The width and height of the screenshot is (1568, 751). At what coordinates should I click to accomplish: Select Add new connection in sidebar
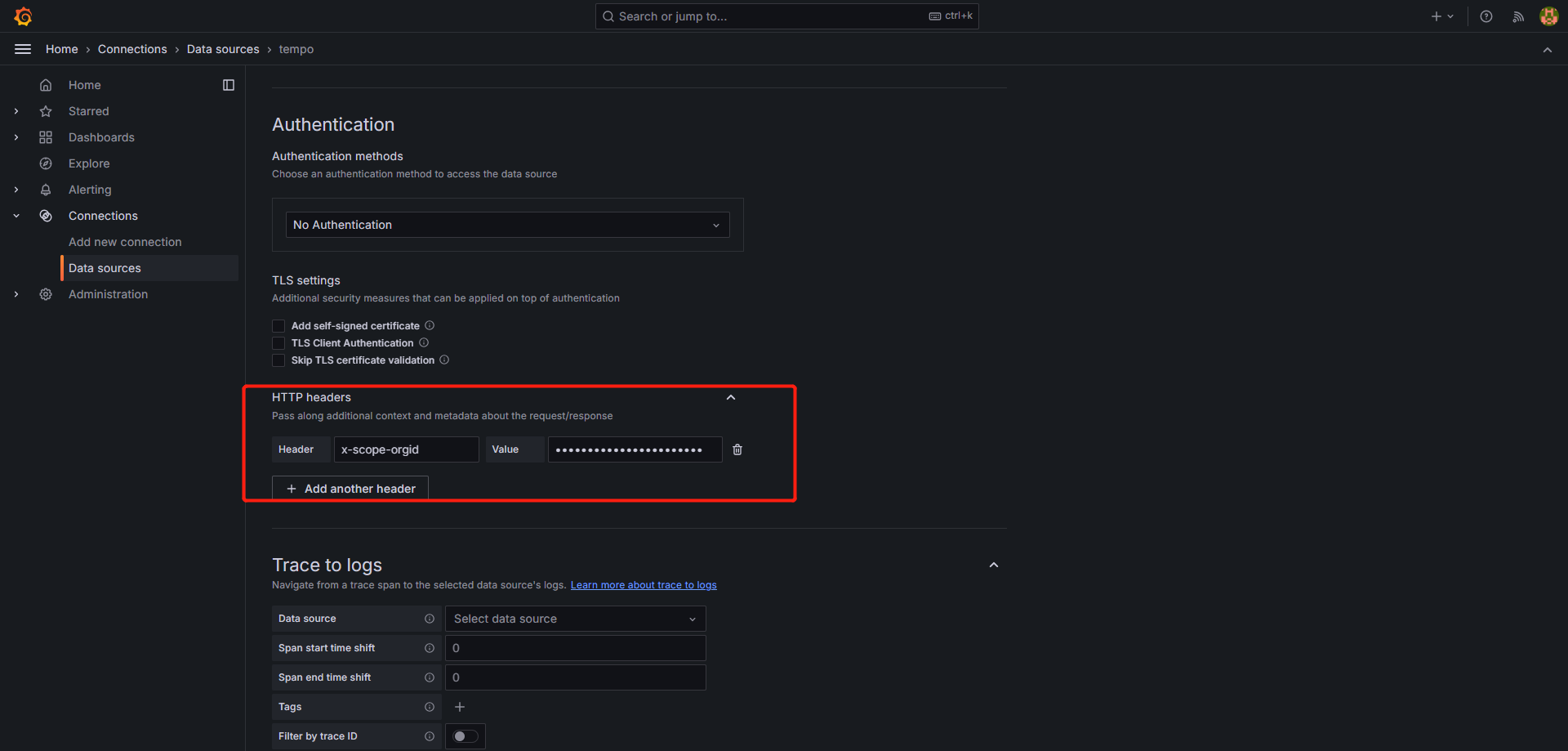point(125,242)
